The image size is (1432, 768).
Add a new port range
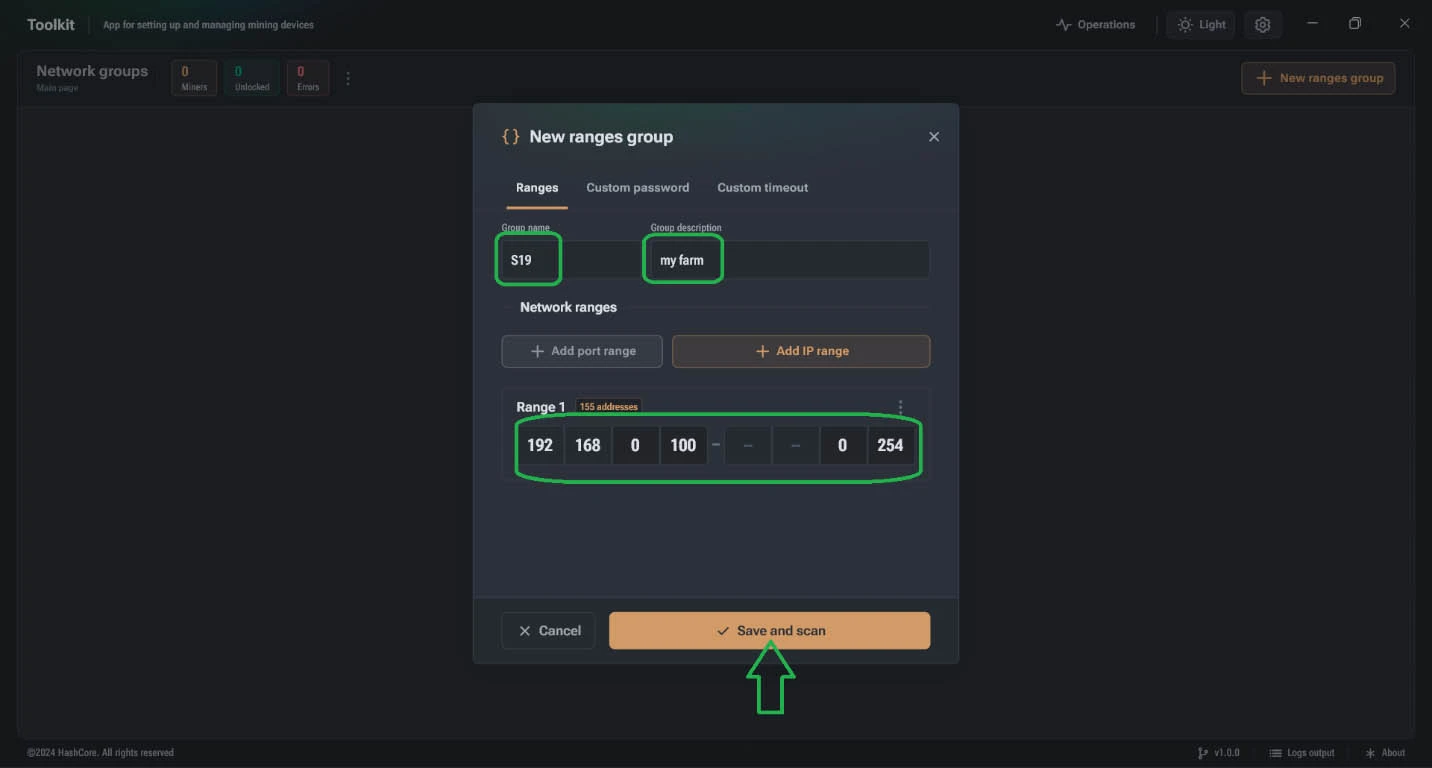click(582, 351)
